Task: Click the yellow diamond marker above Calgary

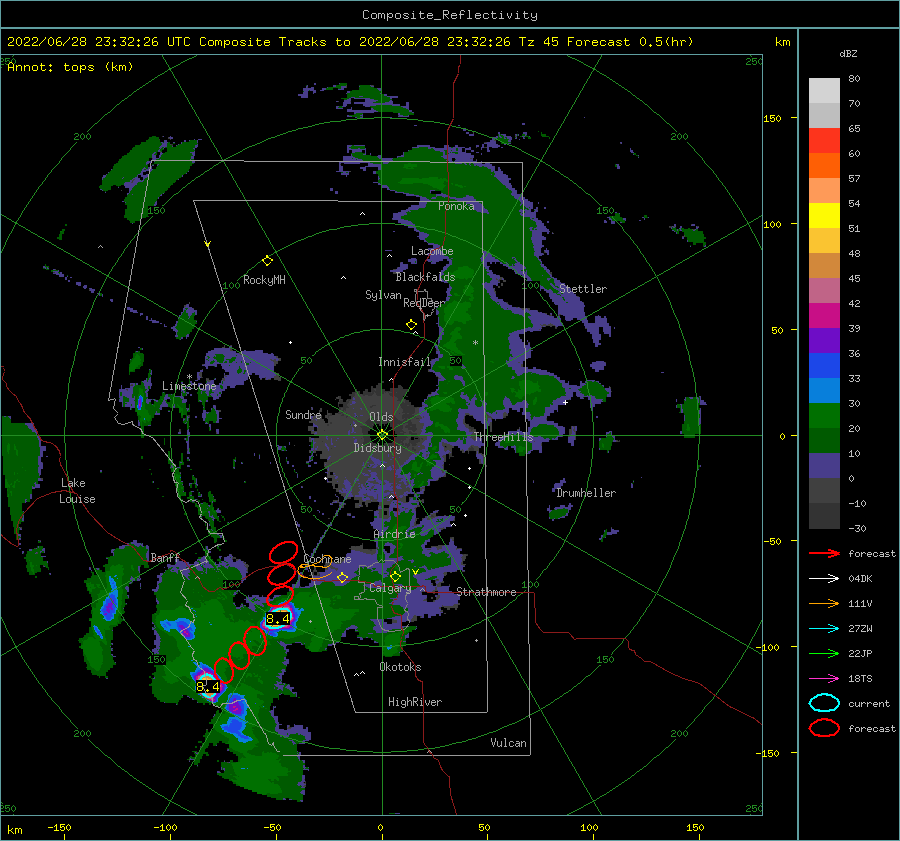Action: [x=395, y=576]
